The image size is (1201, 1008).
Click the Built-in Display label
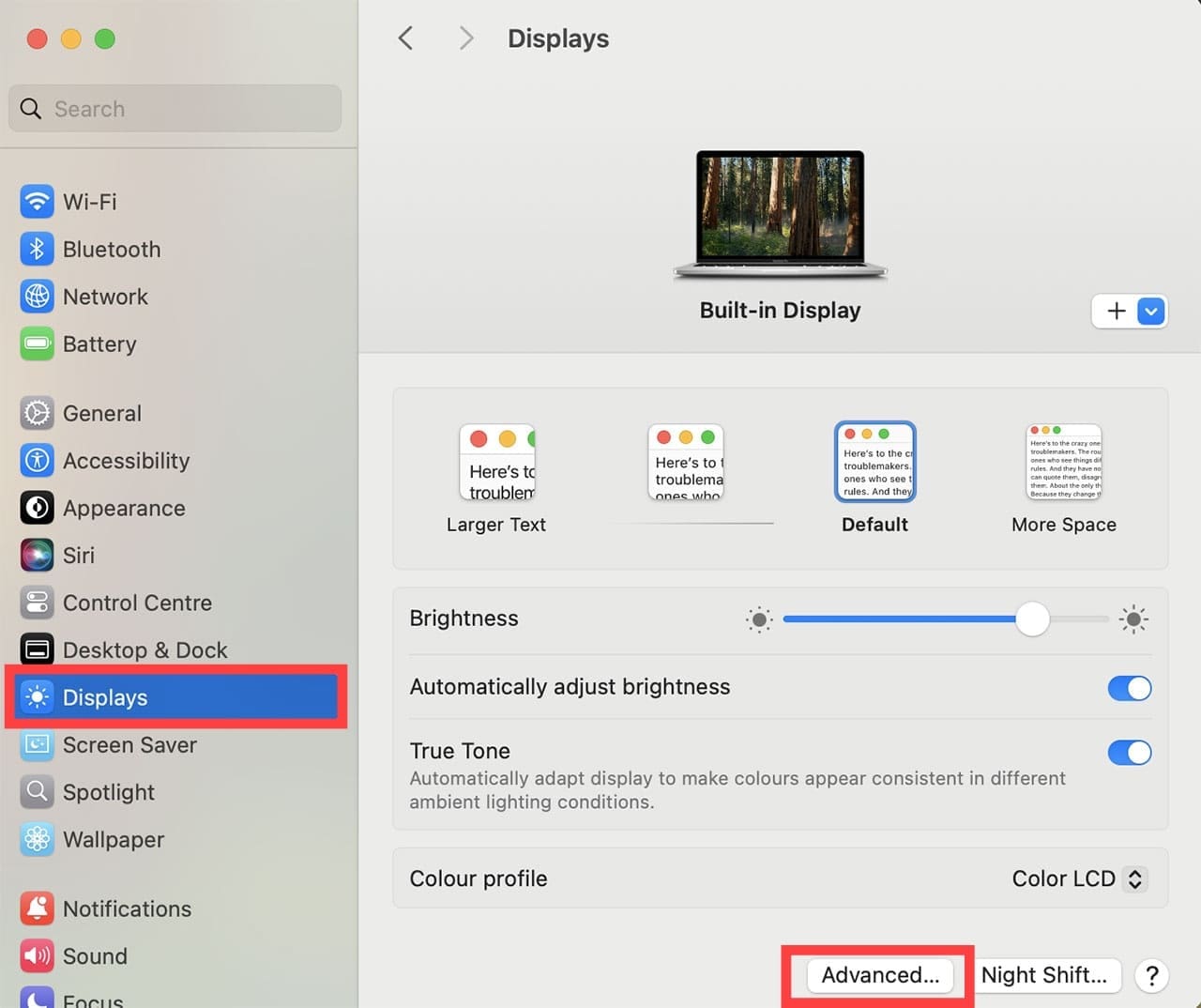tap(780, 311)
